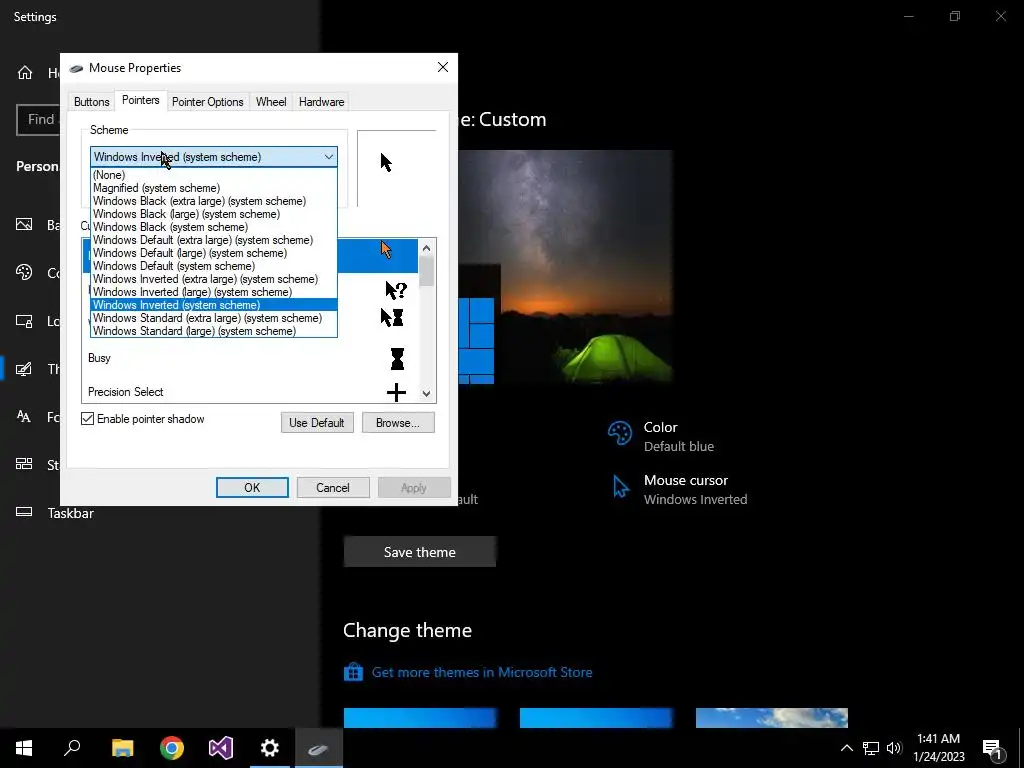
Task: Pick Windows Default (large) scheme
Action: pyautogui.click(x=214, y=253)
